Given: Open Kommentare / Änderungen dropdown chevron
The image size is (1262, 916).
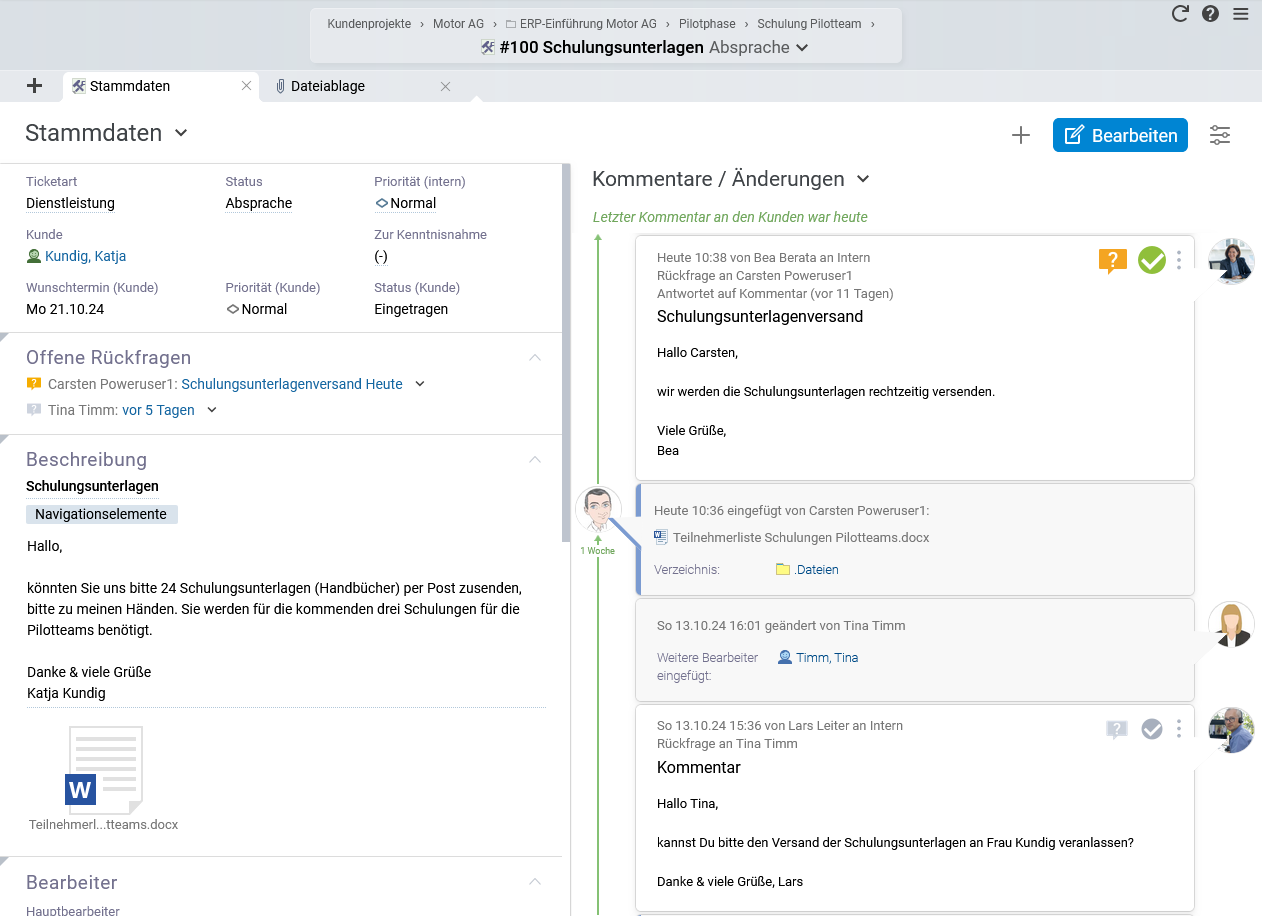Looking at the screenshot, I should [863, 179].
